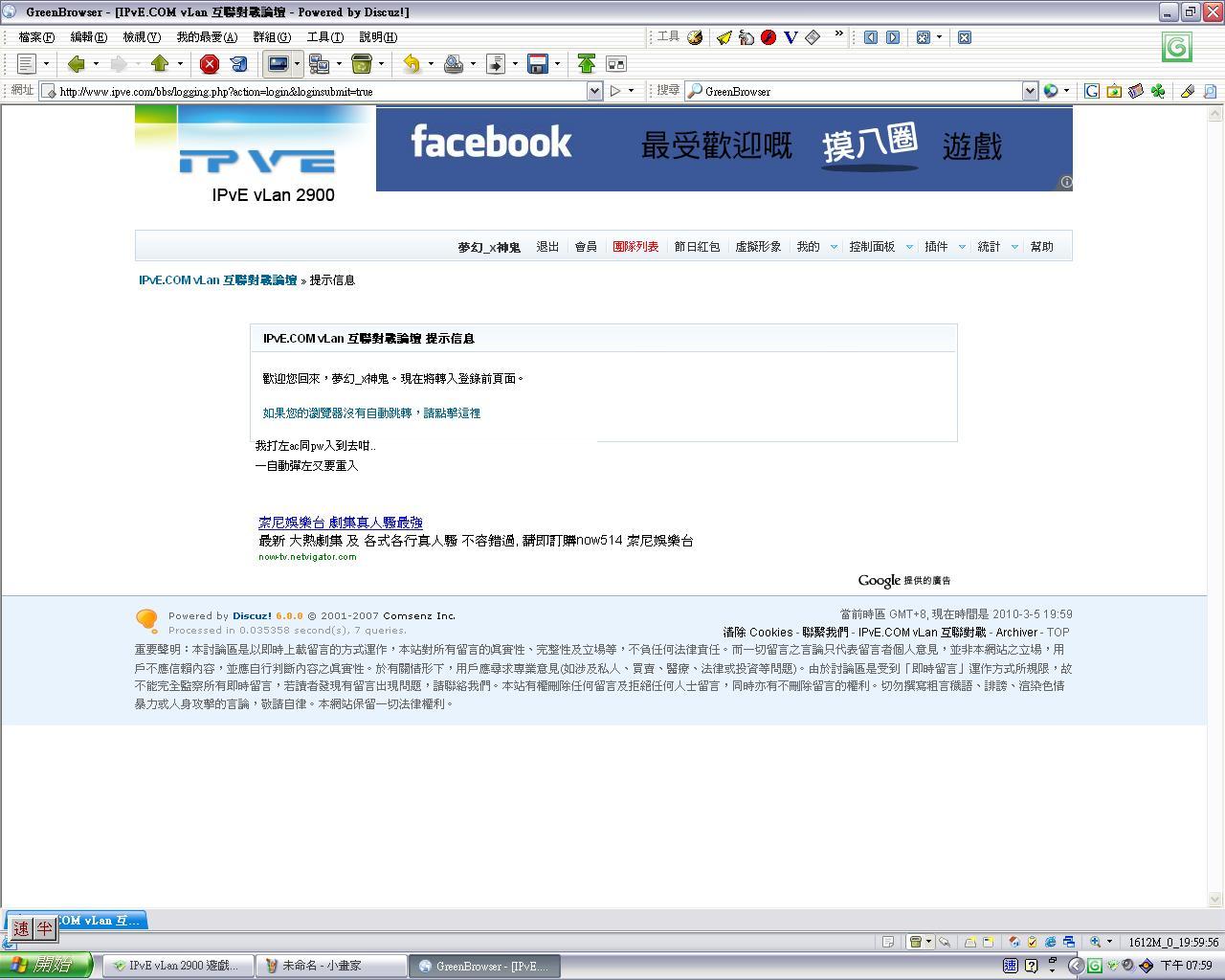Open the 我的最愛(A) menu
This screenshot has height=980, width=1225.
tap(207, 37)
